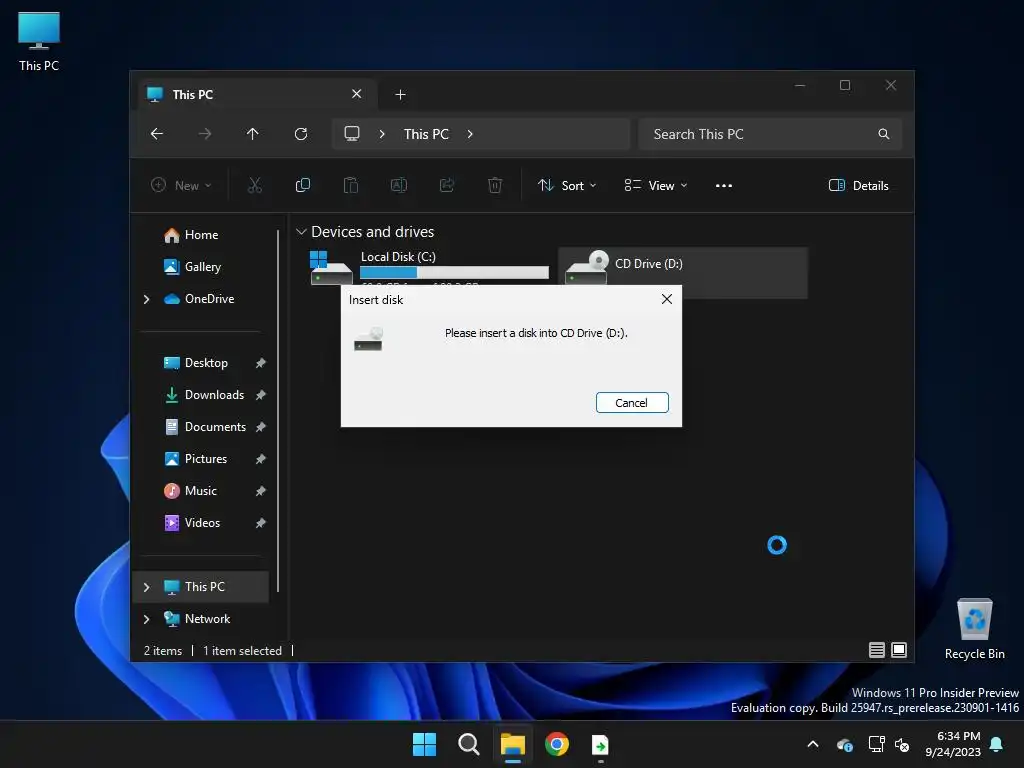Image resolution: width=1024 pixels, height=768 pixels.
Task: Open Gallery in the sidebar
Action: click(202, 266)
